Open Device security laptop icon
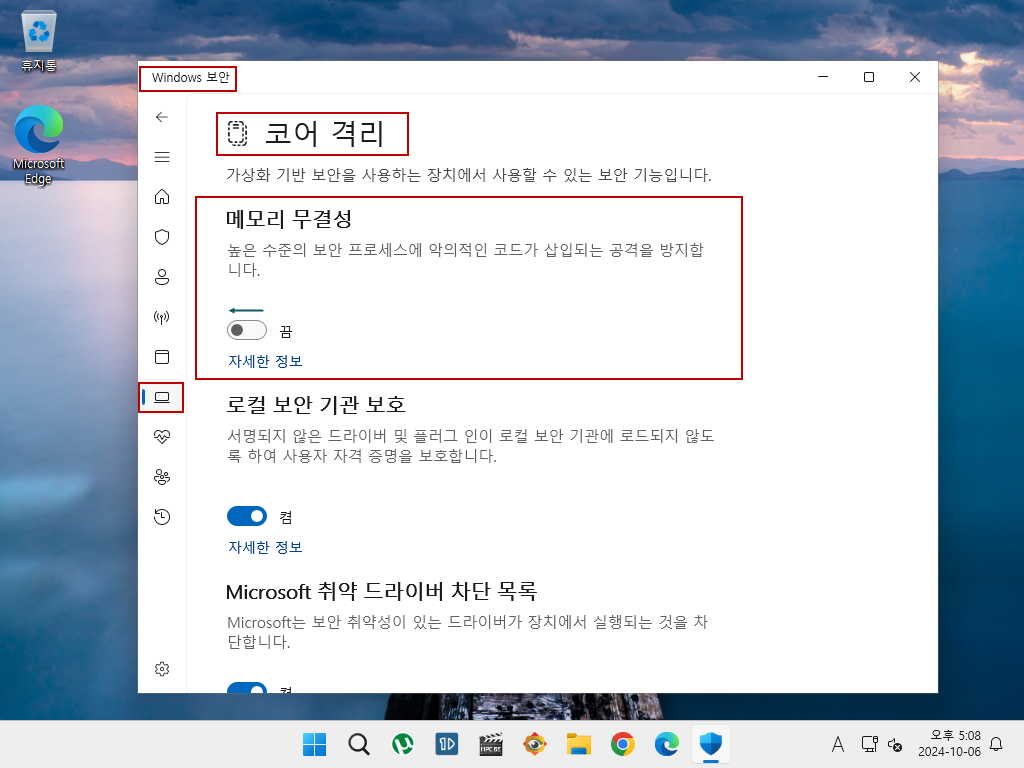Viewport: 1024px width, 768px height. click(x=162, y=397)
